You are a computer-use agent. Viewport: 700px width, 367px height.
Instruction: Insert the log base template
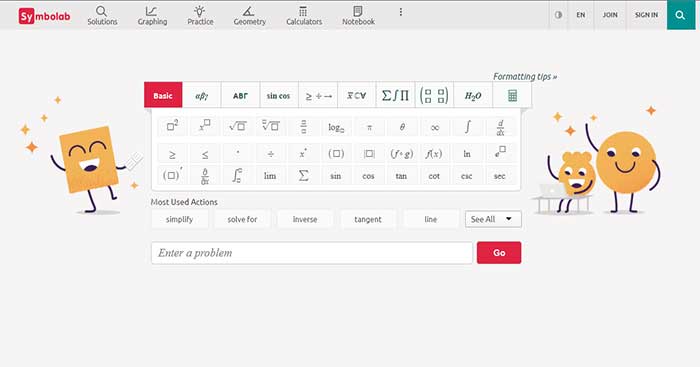coord(336,127)
